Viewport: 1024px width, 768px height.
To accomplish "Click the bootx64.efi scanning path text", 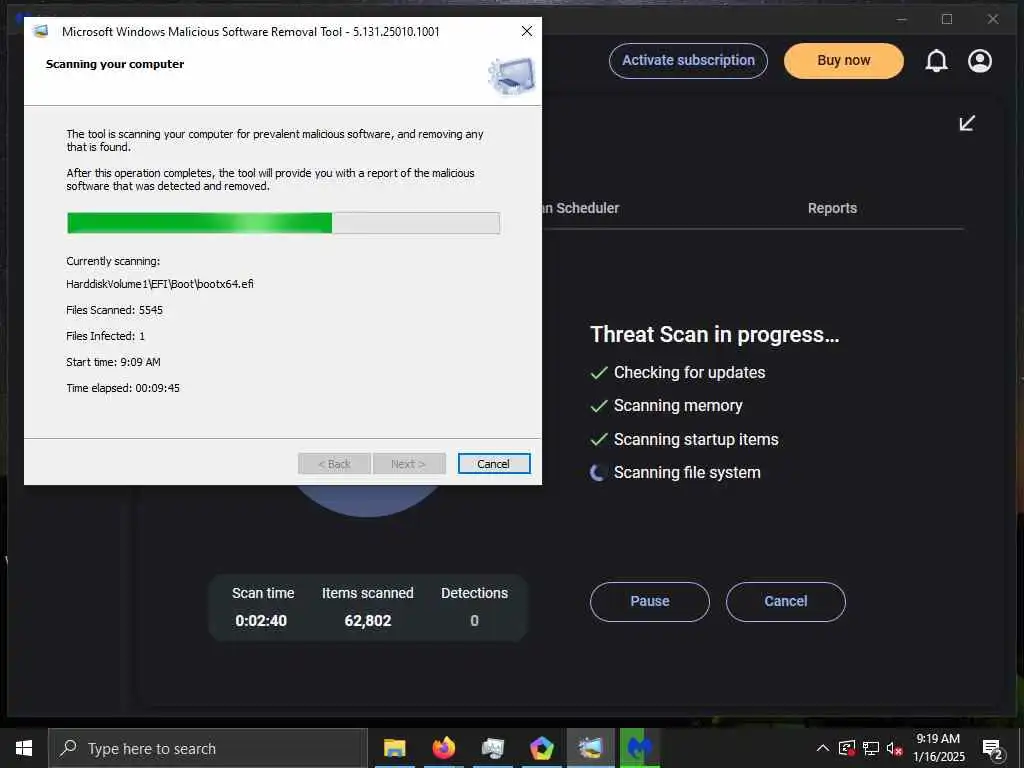I will point(160,284).
